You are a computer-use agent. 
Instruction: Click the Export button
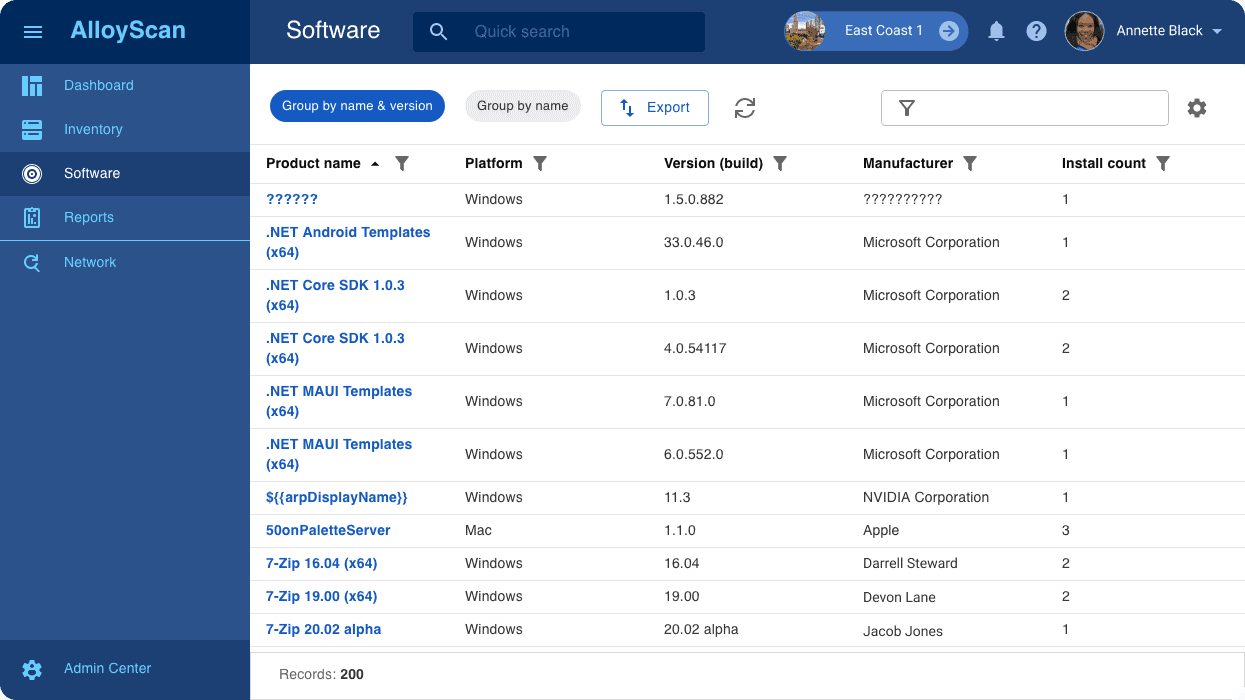point(655,108)
